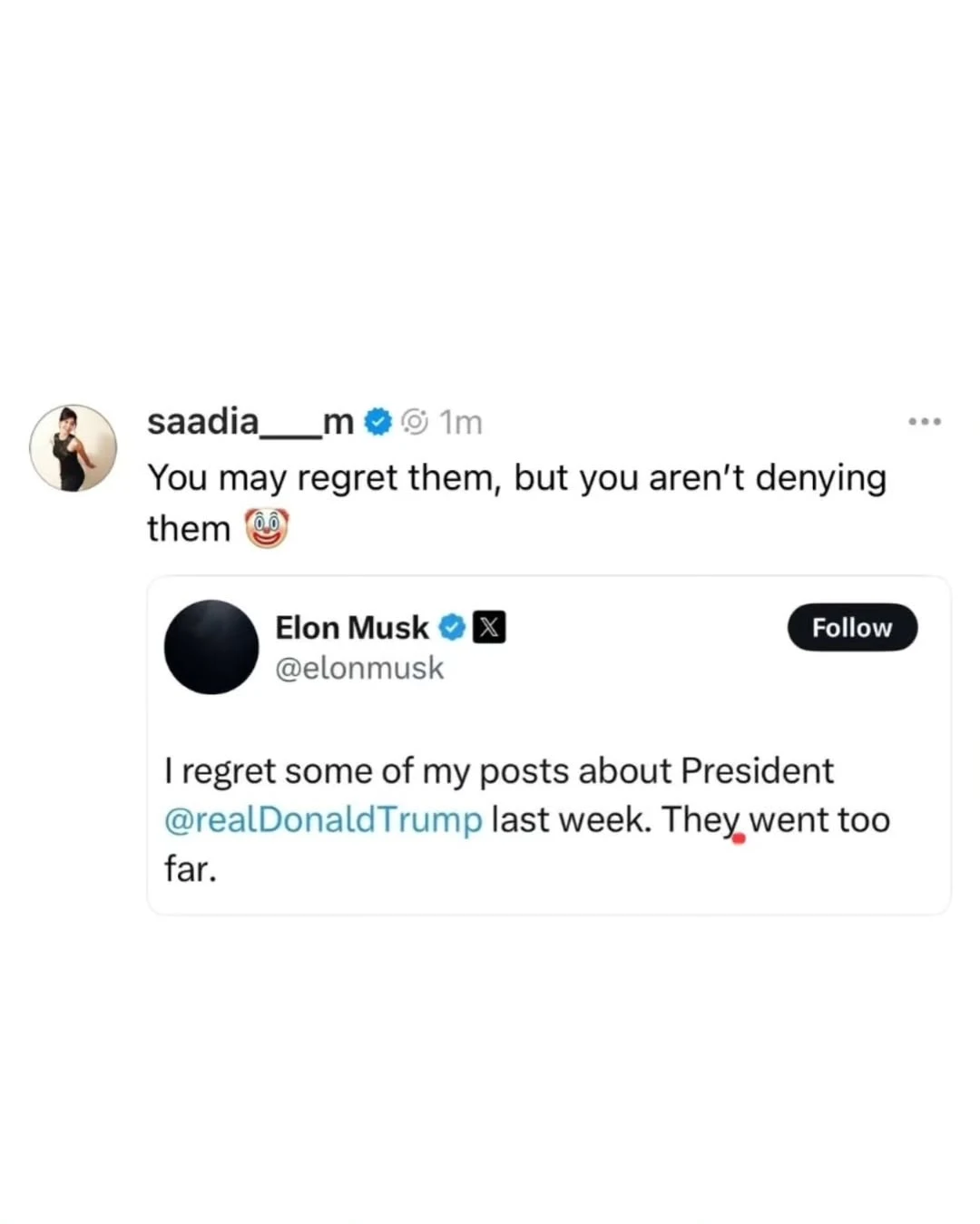Click the black X affiliation badge
This screenshot has width=980, height=1224.
[x=489, y=627]
